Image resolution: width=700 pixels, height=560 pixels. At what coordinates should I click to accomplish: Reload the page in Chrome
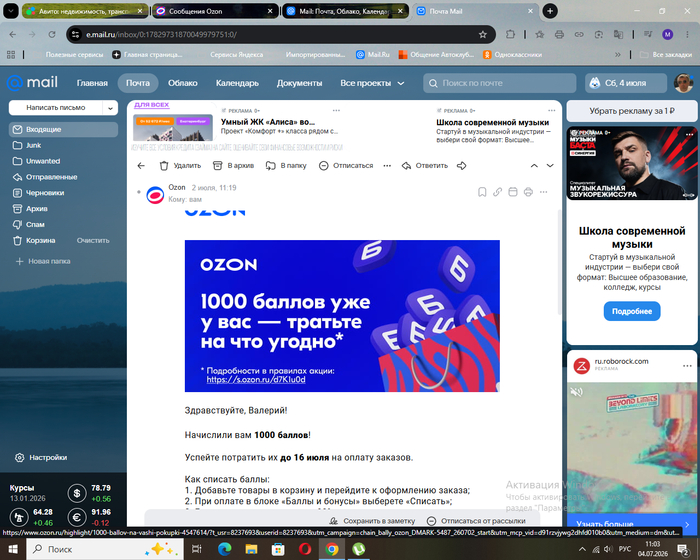click(x=52, y=34)
